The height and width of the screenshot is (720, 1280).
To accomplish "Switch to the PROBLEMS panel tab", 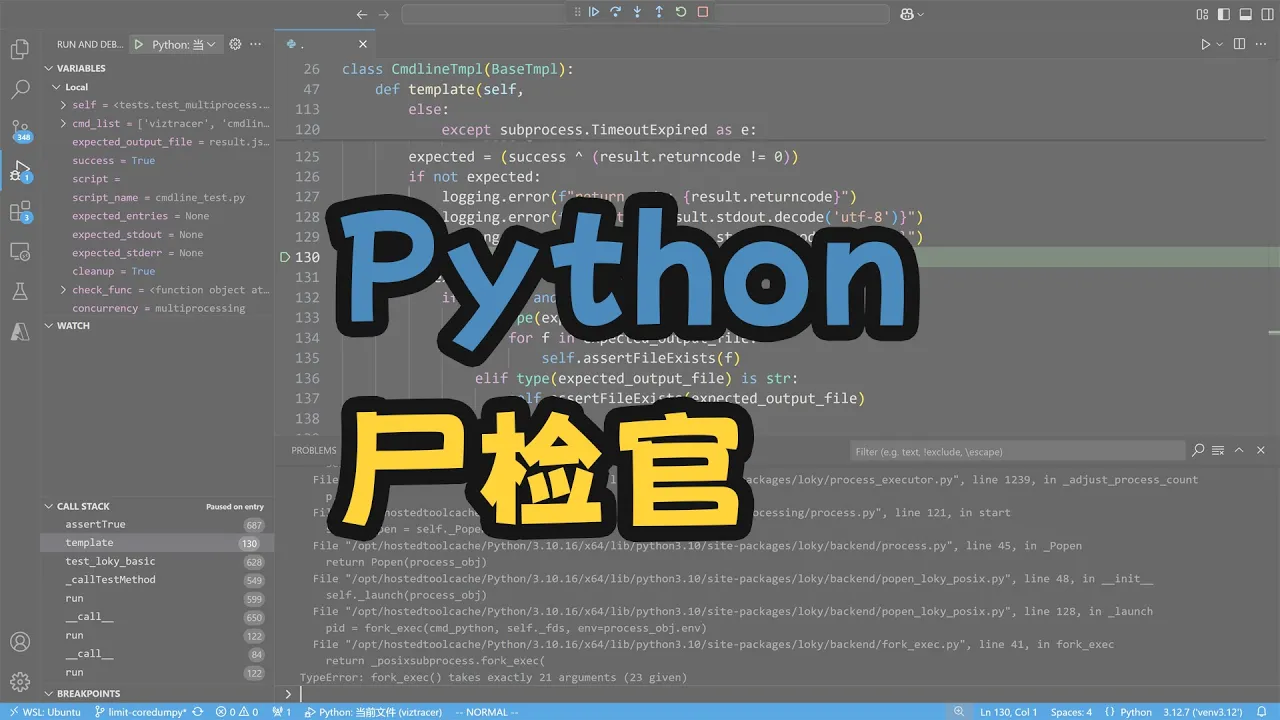I will click(314, 450).
